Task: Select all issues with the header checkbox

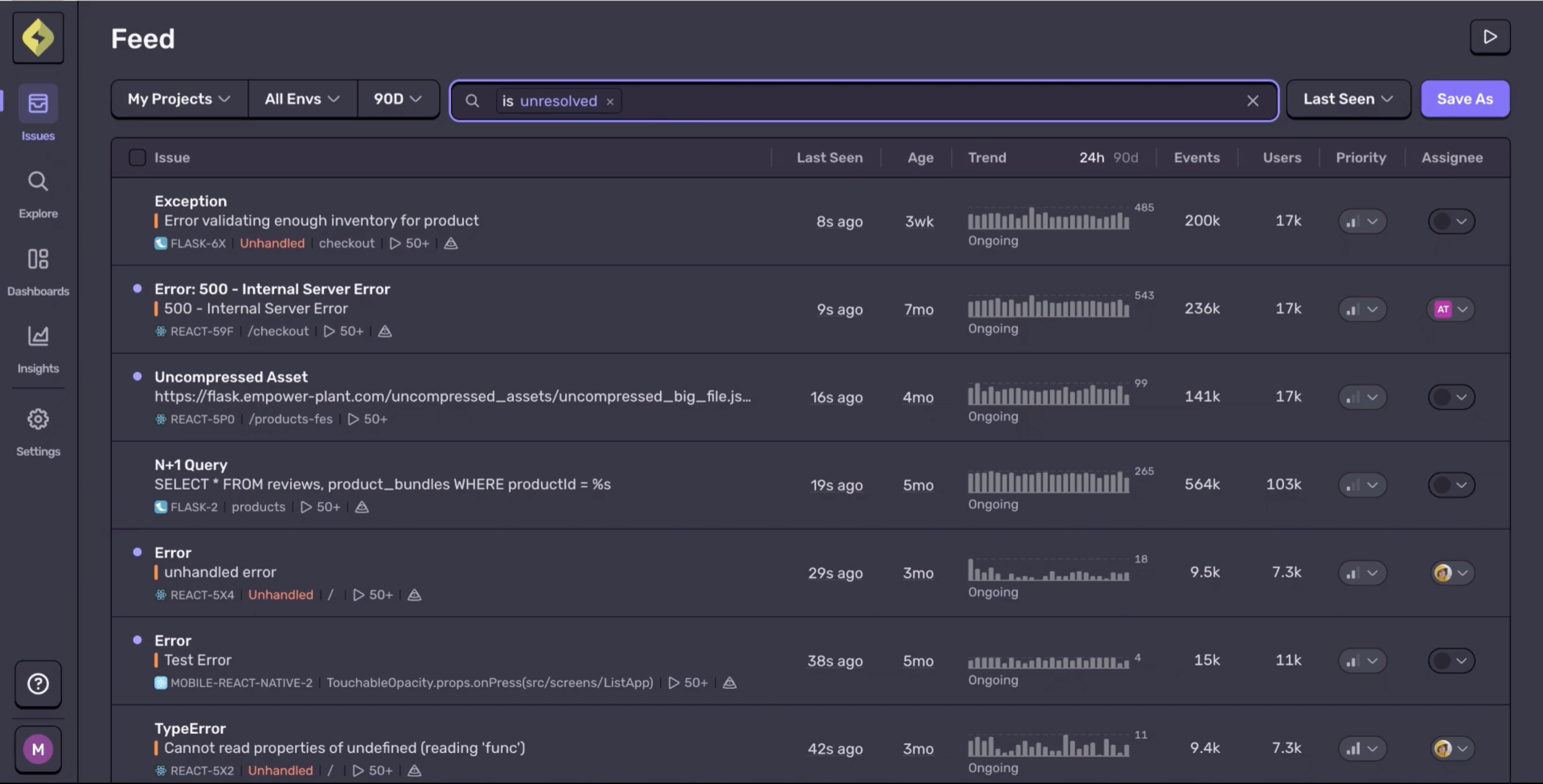Action: point(137,157)
